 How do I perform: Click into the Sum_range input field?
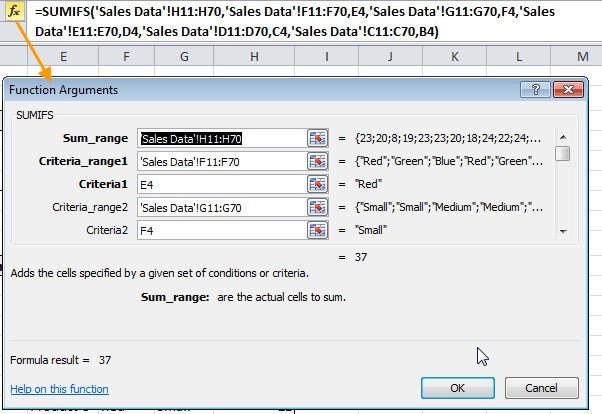[220, 138]
